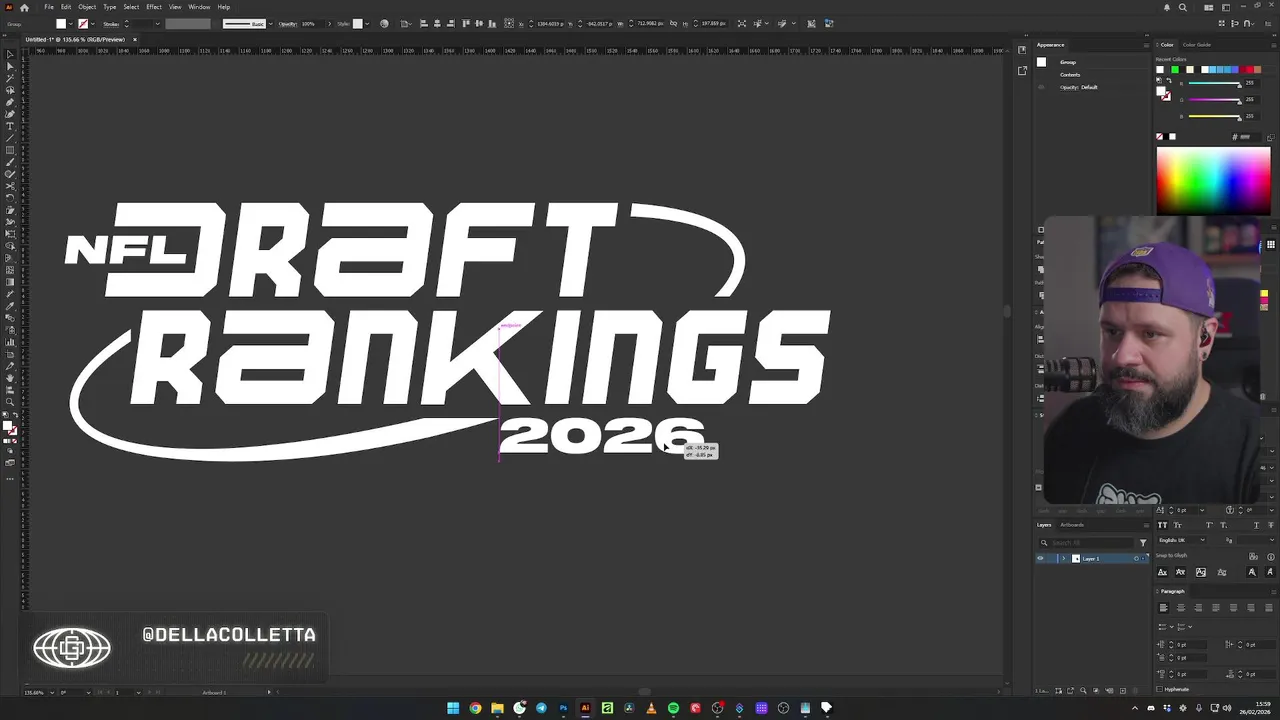Select the Type tool

click(10, 126)
